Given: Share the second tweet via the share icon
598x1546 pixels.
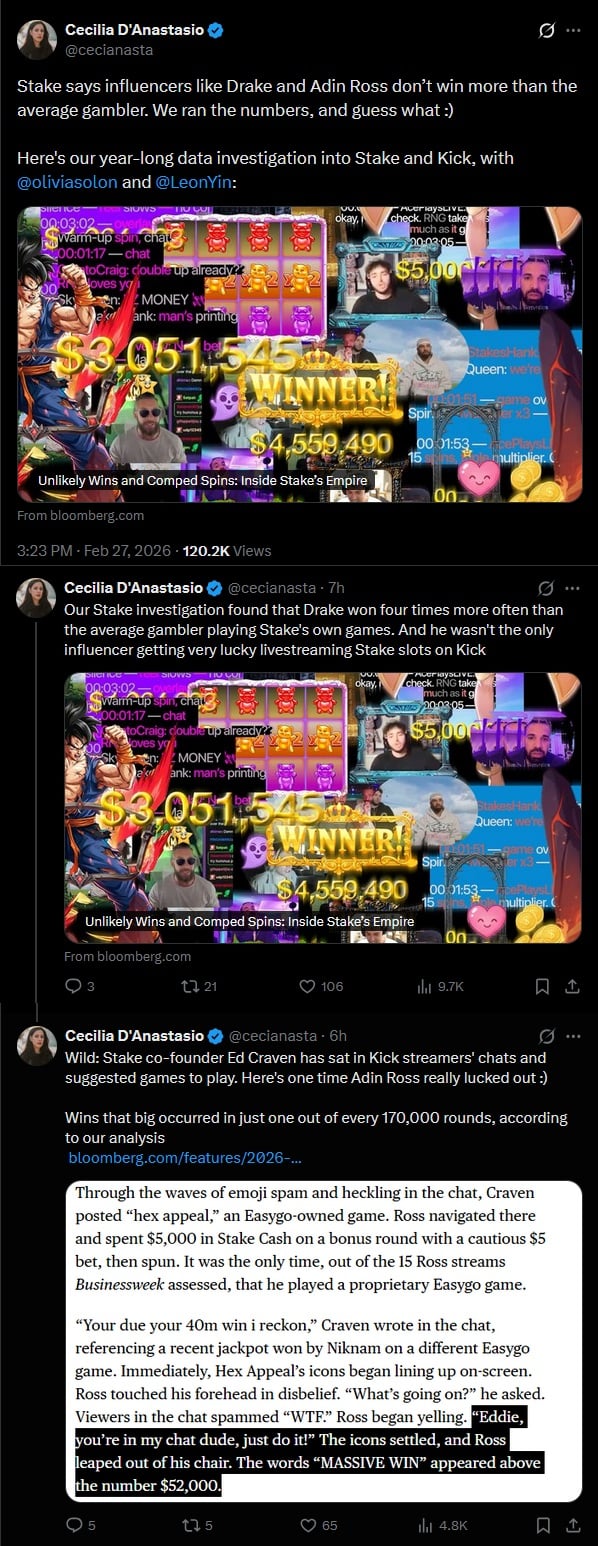Looking at the screenshot, I should (573, 986).
